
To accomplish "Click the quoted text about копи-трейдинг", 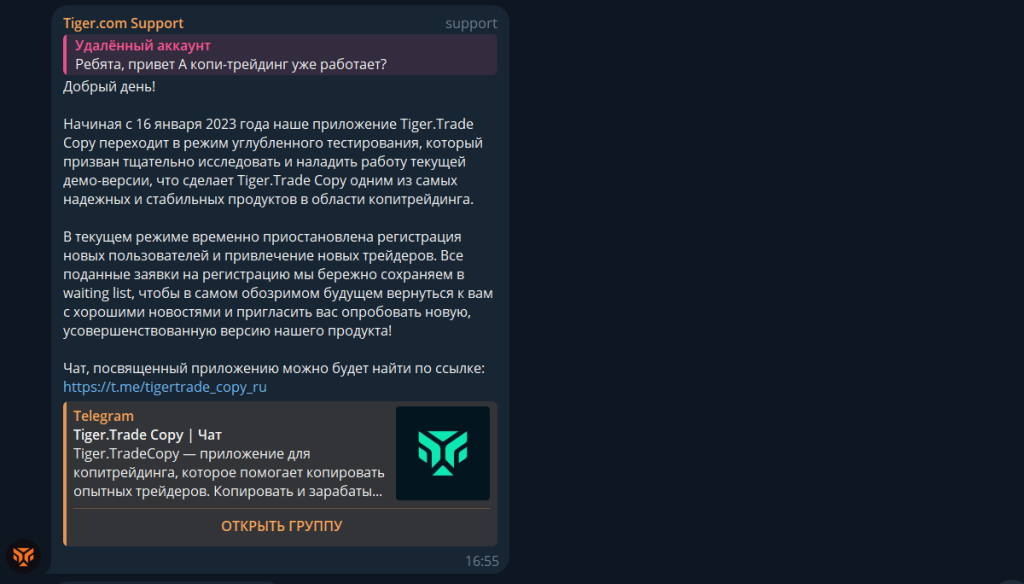I will (231, 64).
